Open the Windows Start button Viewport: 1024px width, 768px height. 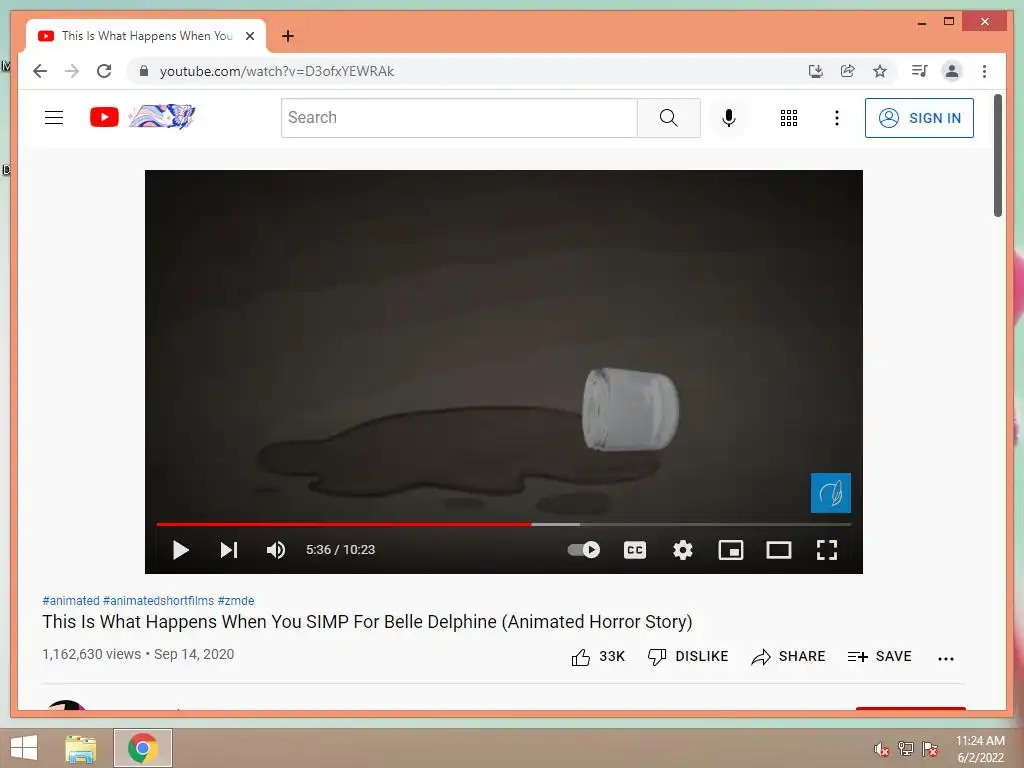click(x=24, y=748)
